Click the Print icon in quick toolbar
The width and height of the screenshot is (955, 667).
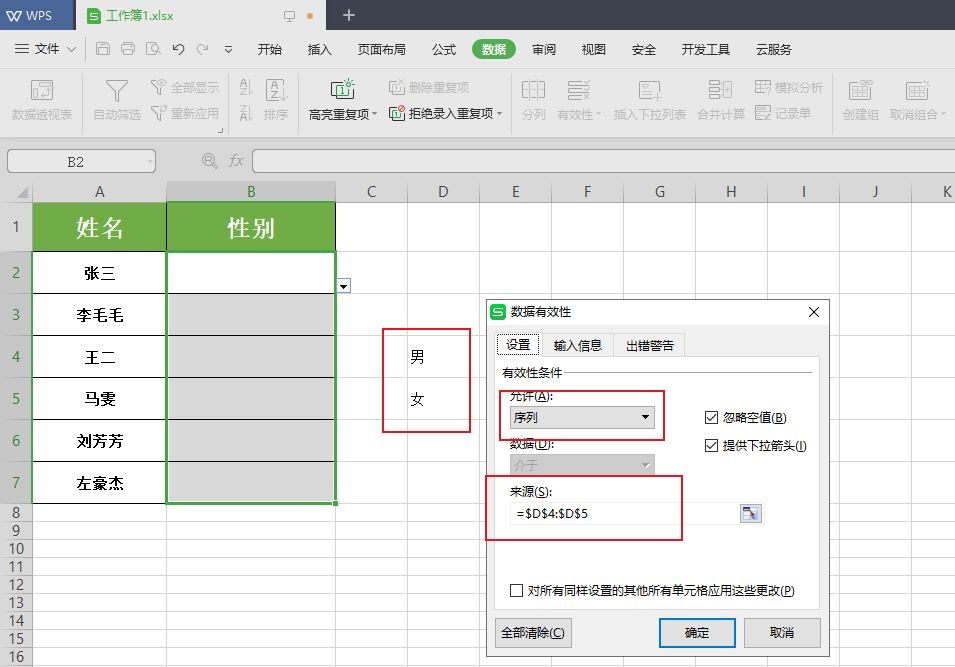(128, 49)
